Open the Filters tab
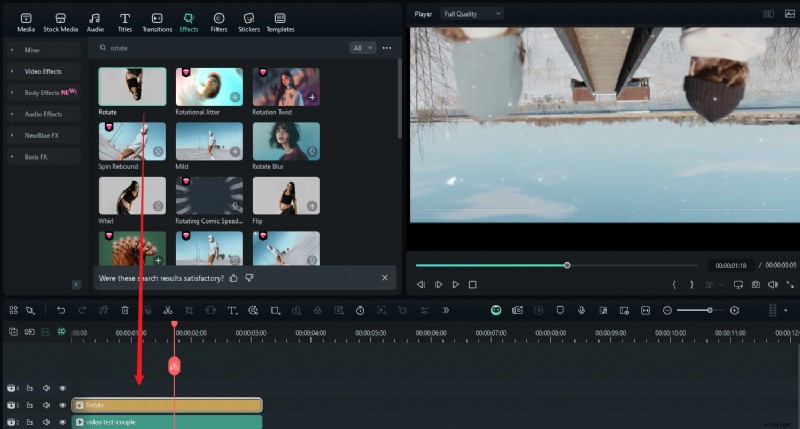Screen dimensions: 800x429 (219, 22)
